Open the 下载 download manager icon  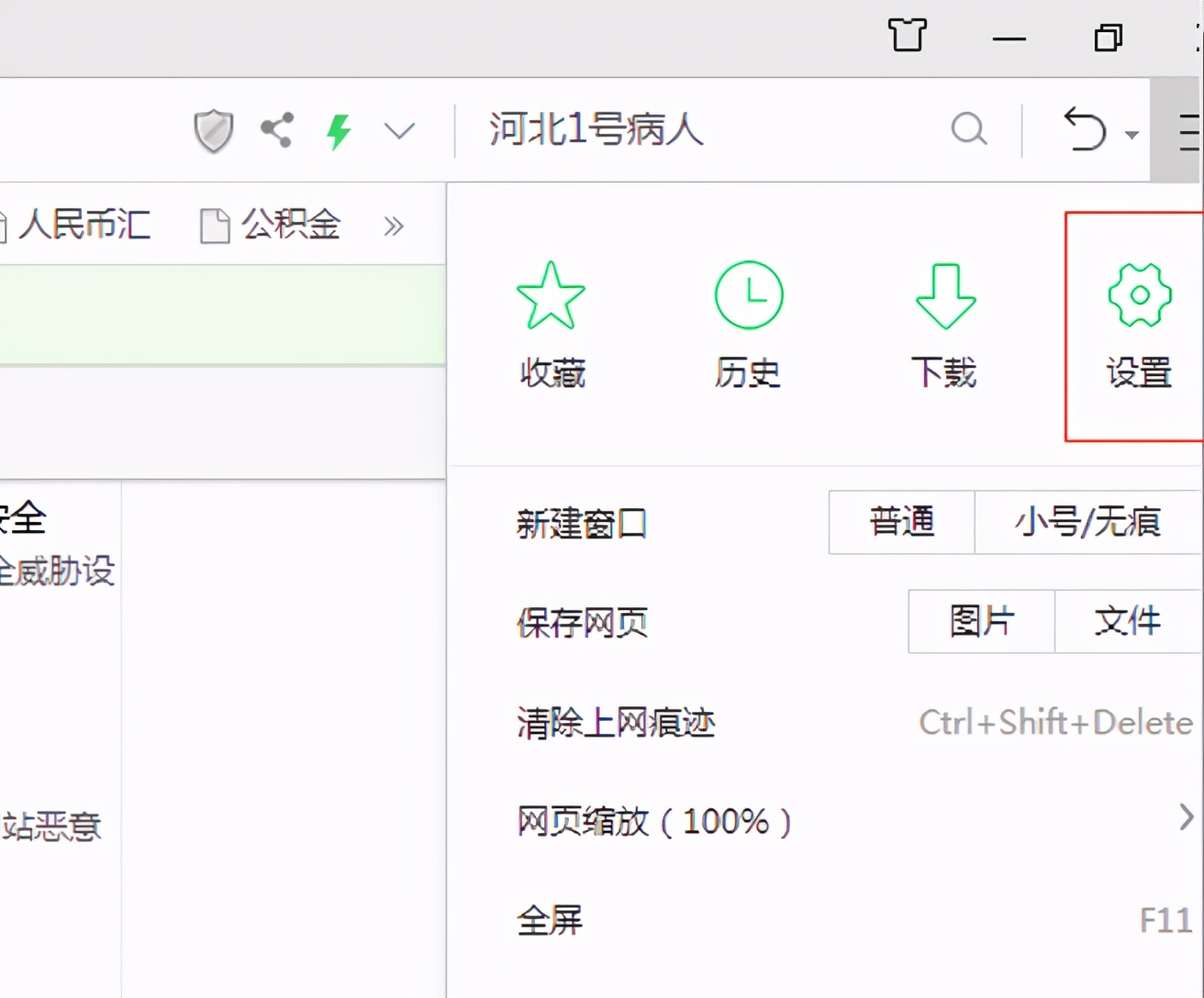(944, 321)
